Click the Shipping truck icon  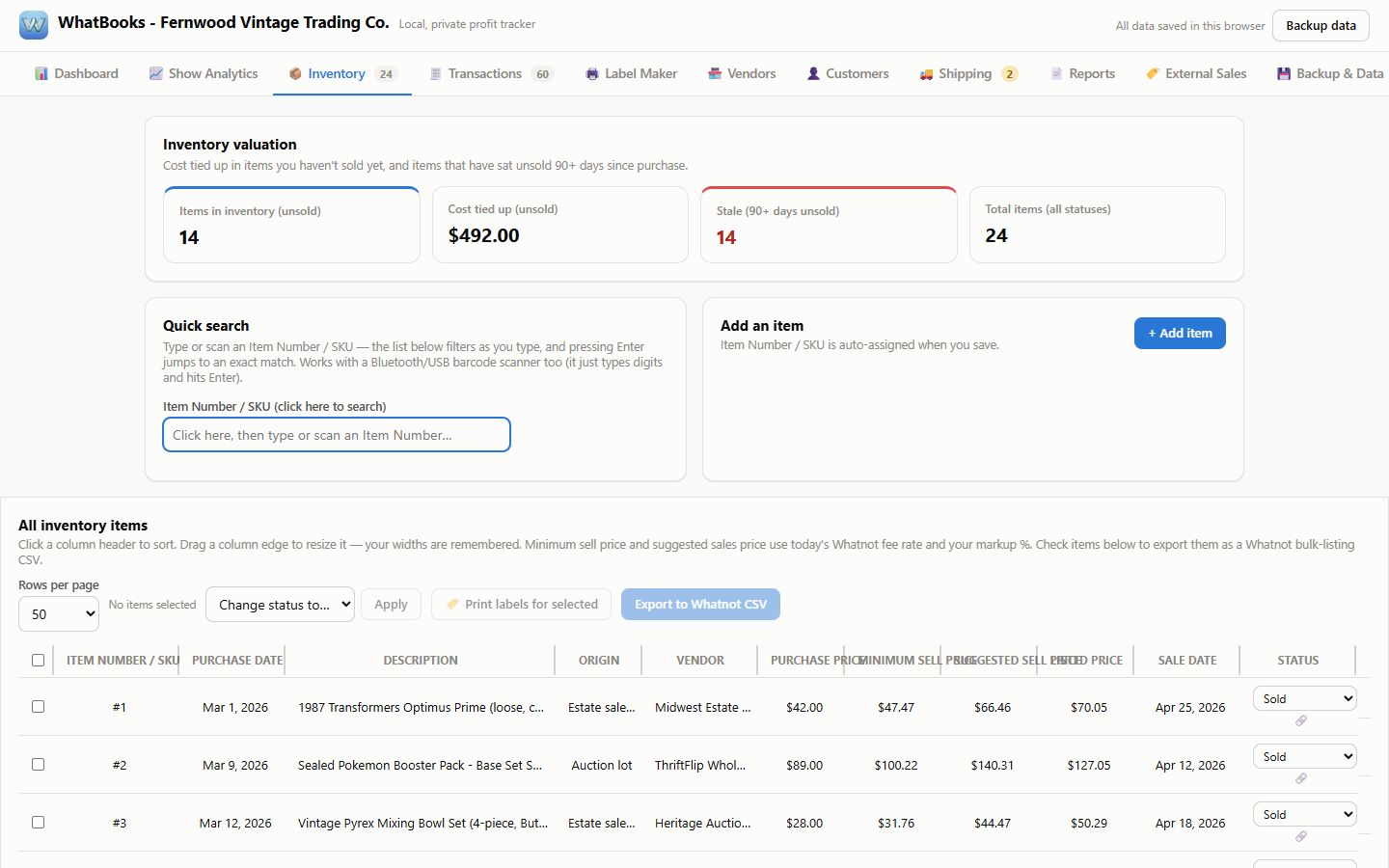pyautogui.click(x=926, y=73)
